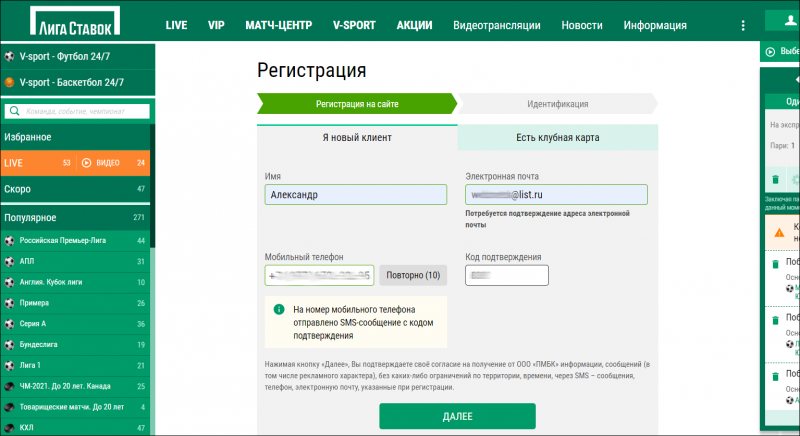Click the Лига 1 soccer ball icon
800x436 pixels.
[x=9, y=366]
